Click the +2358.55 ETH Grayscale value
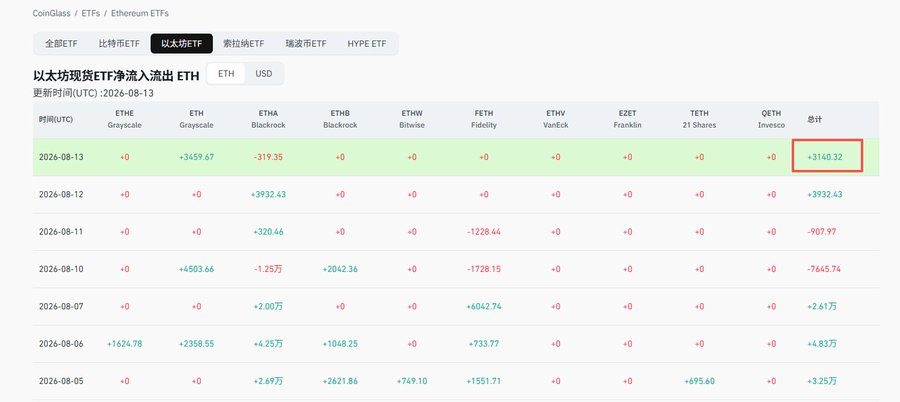The height and width of the screenshot is (402, 900). pyautogui.click(x=196, y=343)
